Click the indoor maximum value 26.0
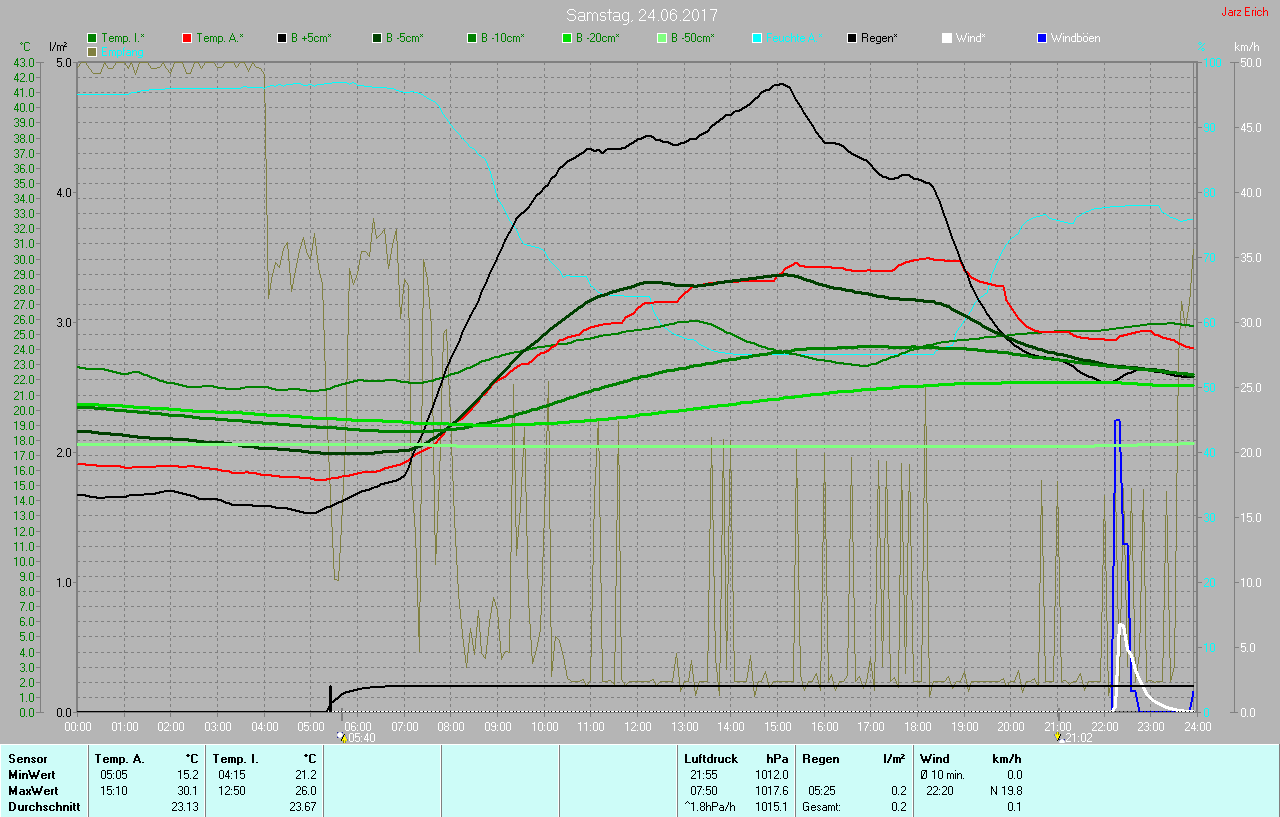The image size is (1280, 817). click(305, 791)
